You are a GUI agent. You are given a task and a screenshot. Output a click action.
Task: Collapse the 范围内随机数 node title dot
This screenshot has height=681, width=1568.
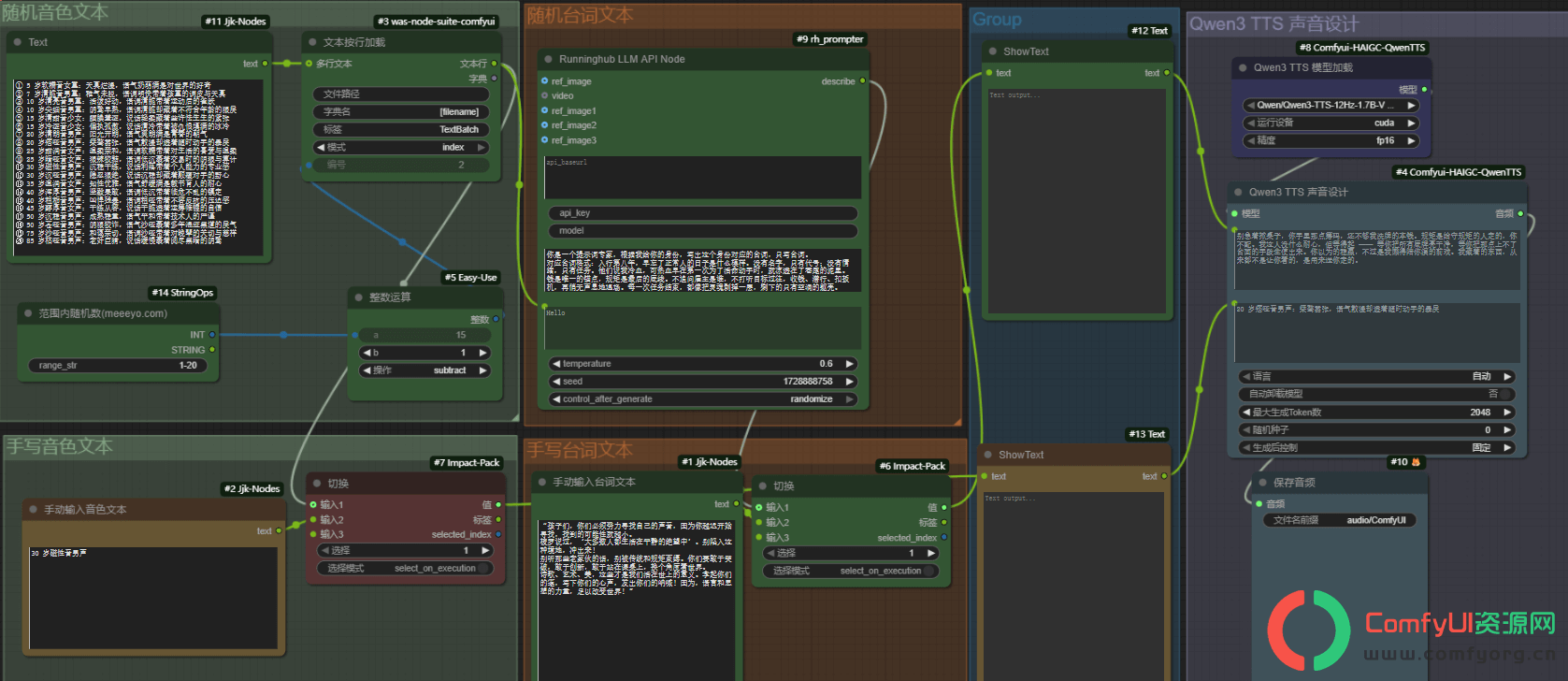coord(28,313)
